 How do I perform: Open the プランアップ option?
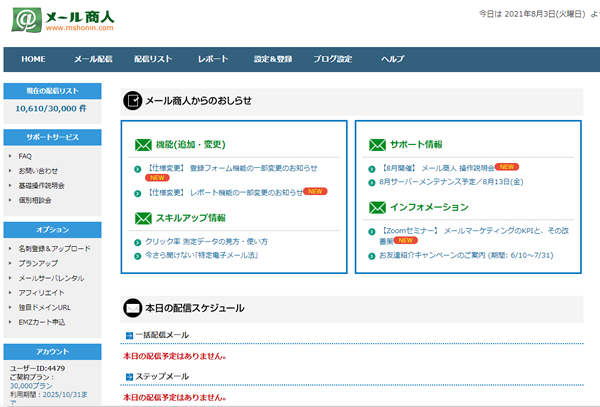pyautogui.click(x=38, y=263)
